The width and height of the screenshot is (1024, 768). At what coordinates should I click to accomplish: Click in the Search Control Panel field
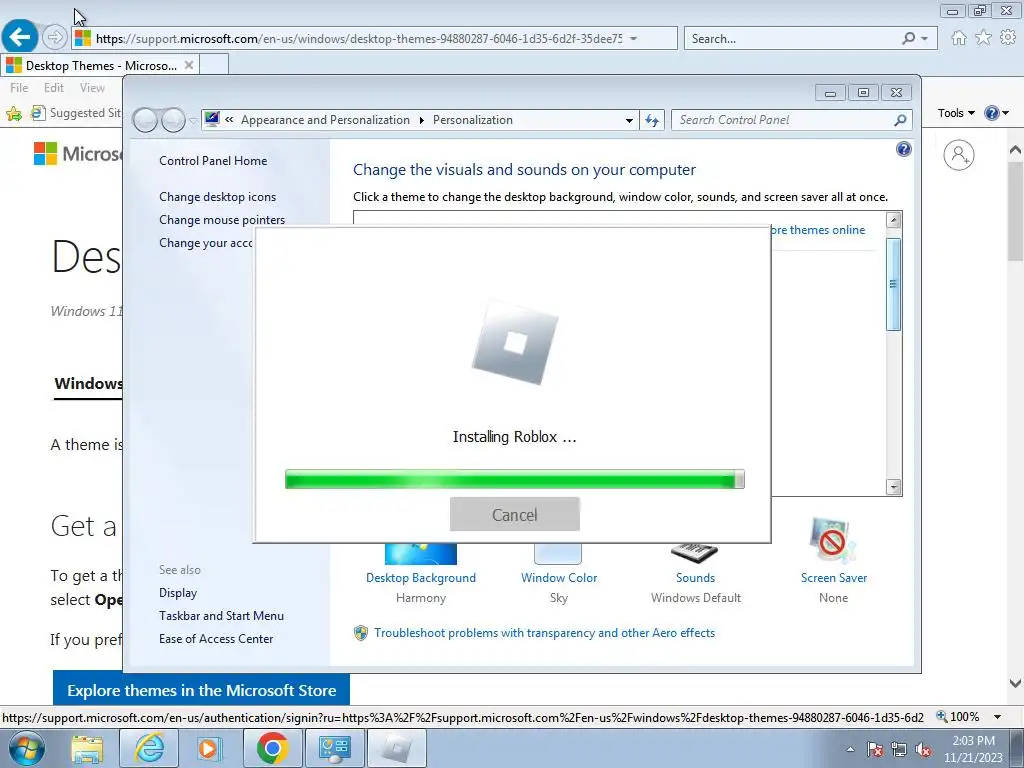tap(782, 120)
